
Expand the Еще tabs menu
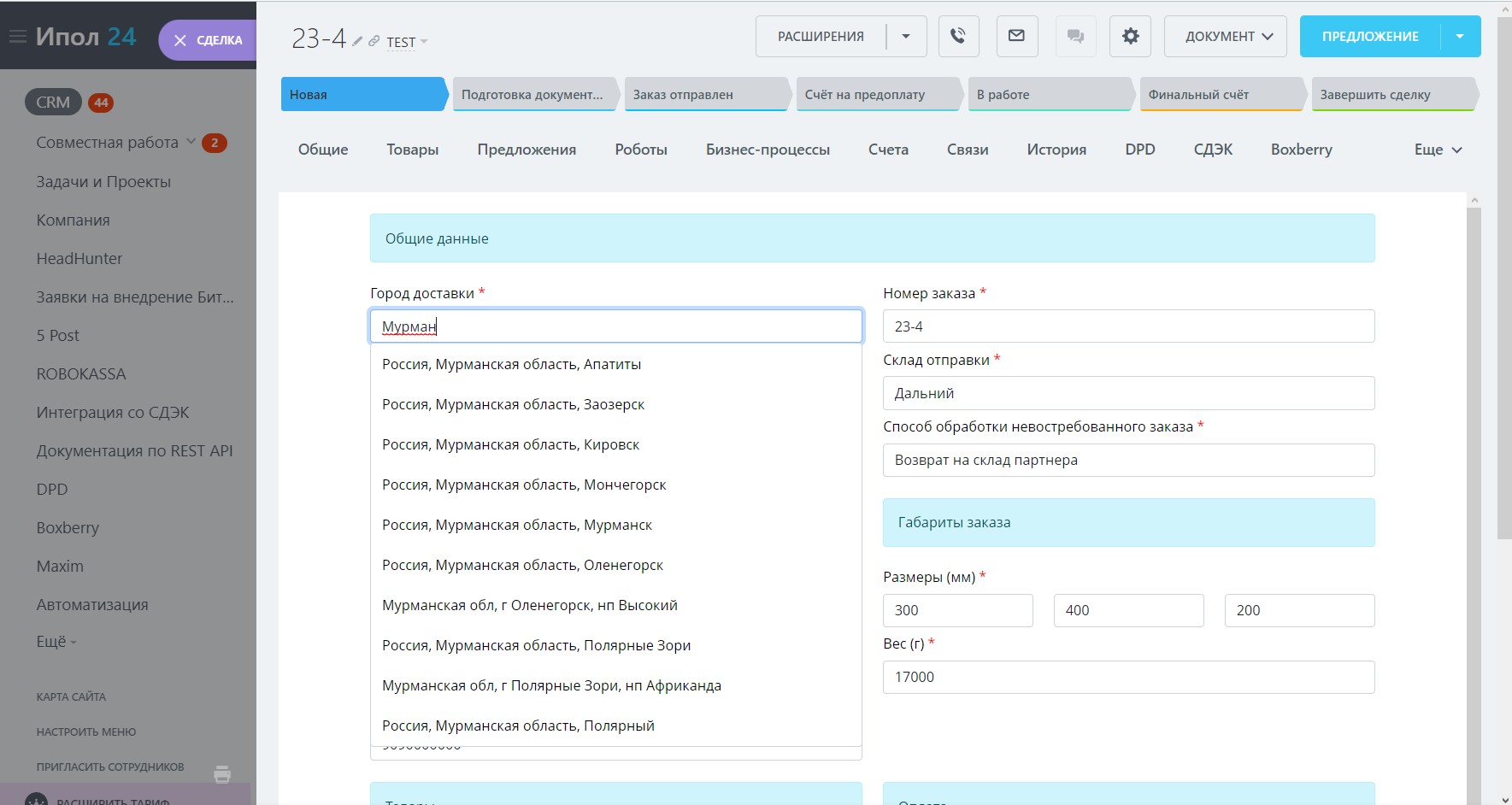1438,150
